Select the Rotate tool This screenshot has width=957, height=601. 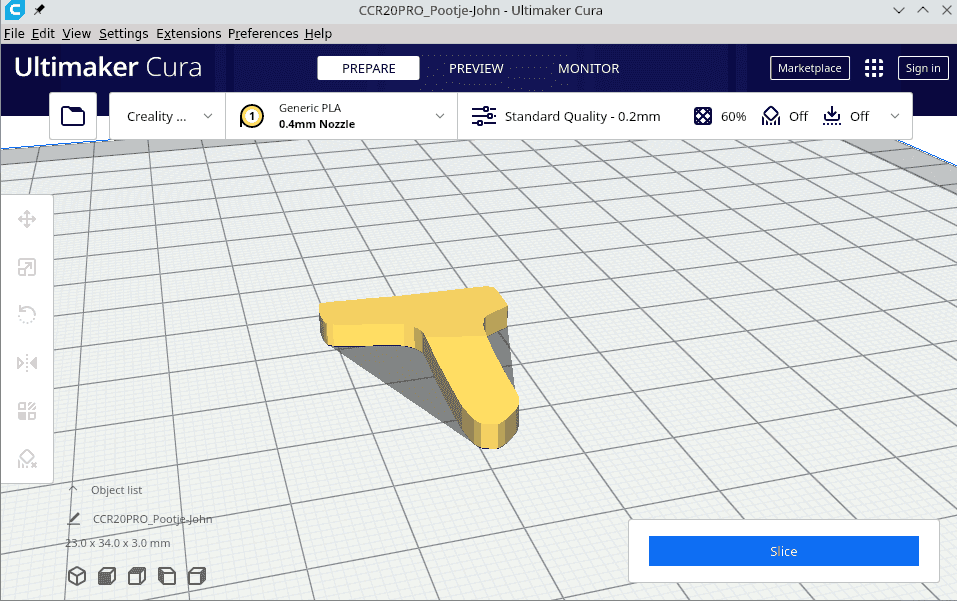pyautogui.click(x=27, y=315)
